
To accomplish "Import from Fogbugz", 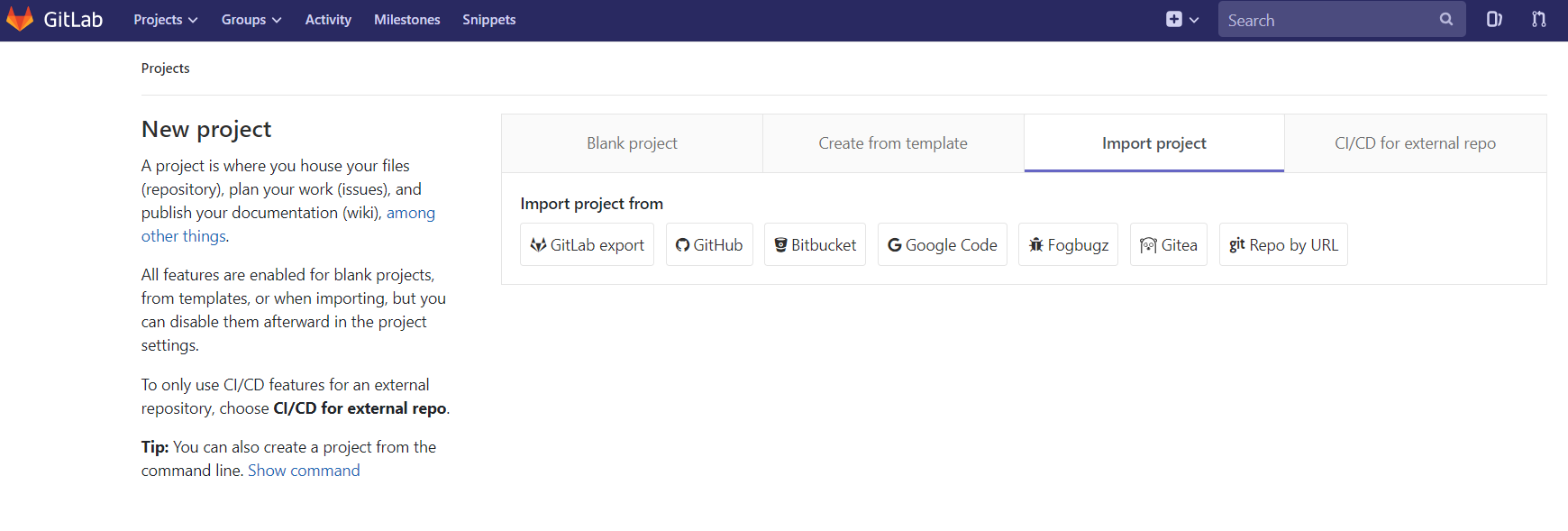I will tap(1068, 244).
